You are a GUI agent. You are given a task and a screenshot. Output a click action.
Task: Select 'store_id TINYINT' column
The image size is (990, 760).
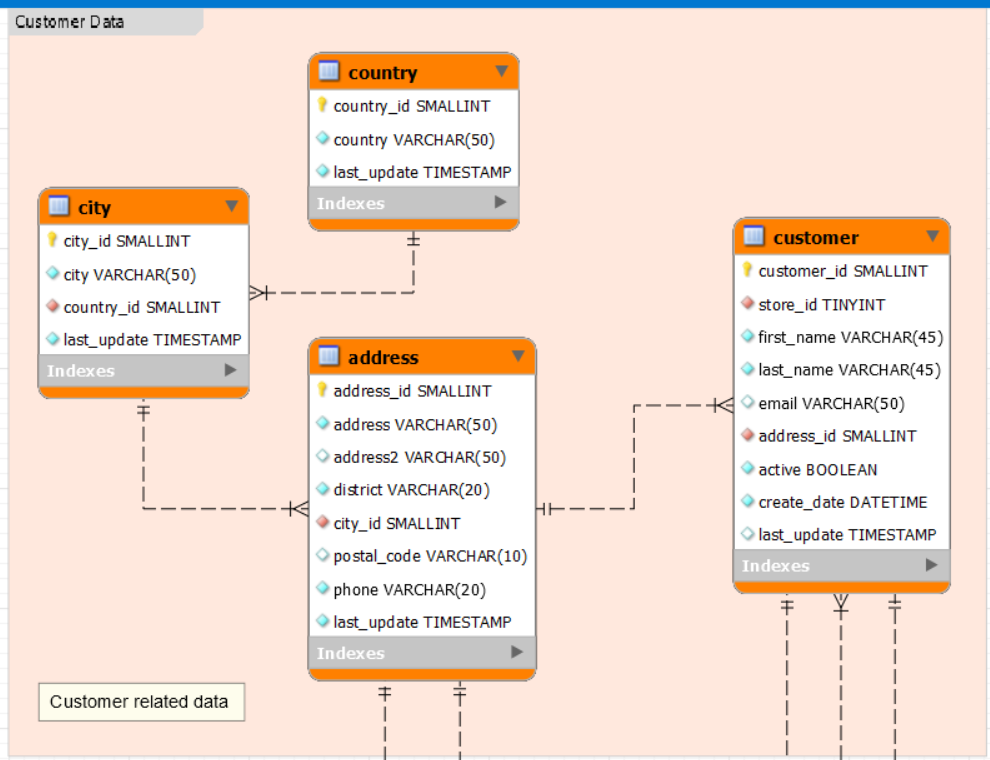821,305
